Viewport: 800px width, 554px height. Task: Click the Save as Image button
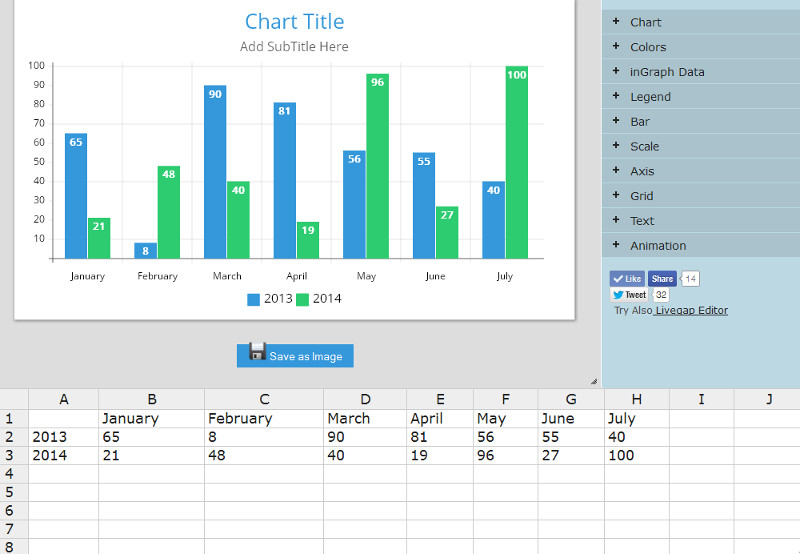[304, 356]
